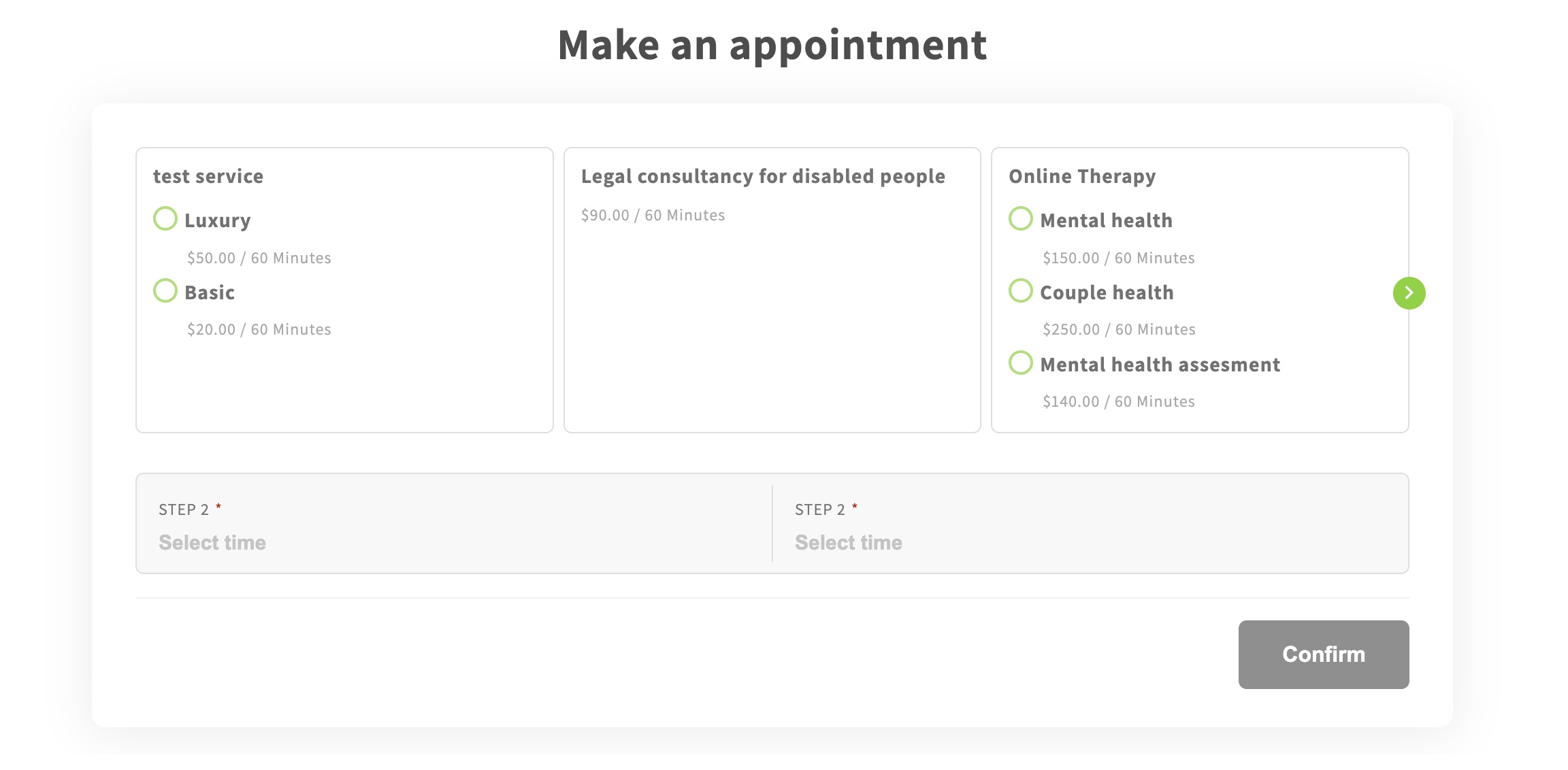Choose the Mental health radio option
The width and height of the screenshot is (1568, 770).
1020,219
